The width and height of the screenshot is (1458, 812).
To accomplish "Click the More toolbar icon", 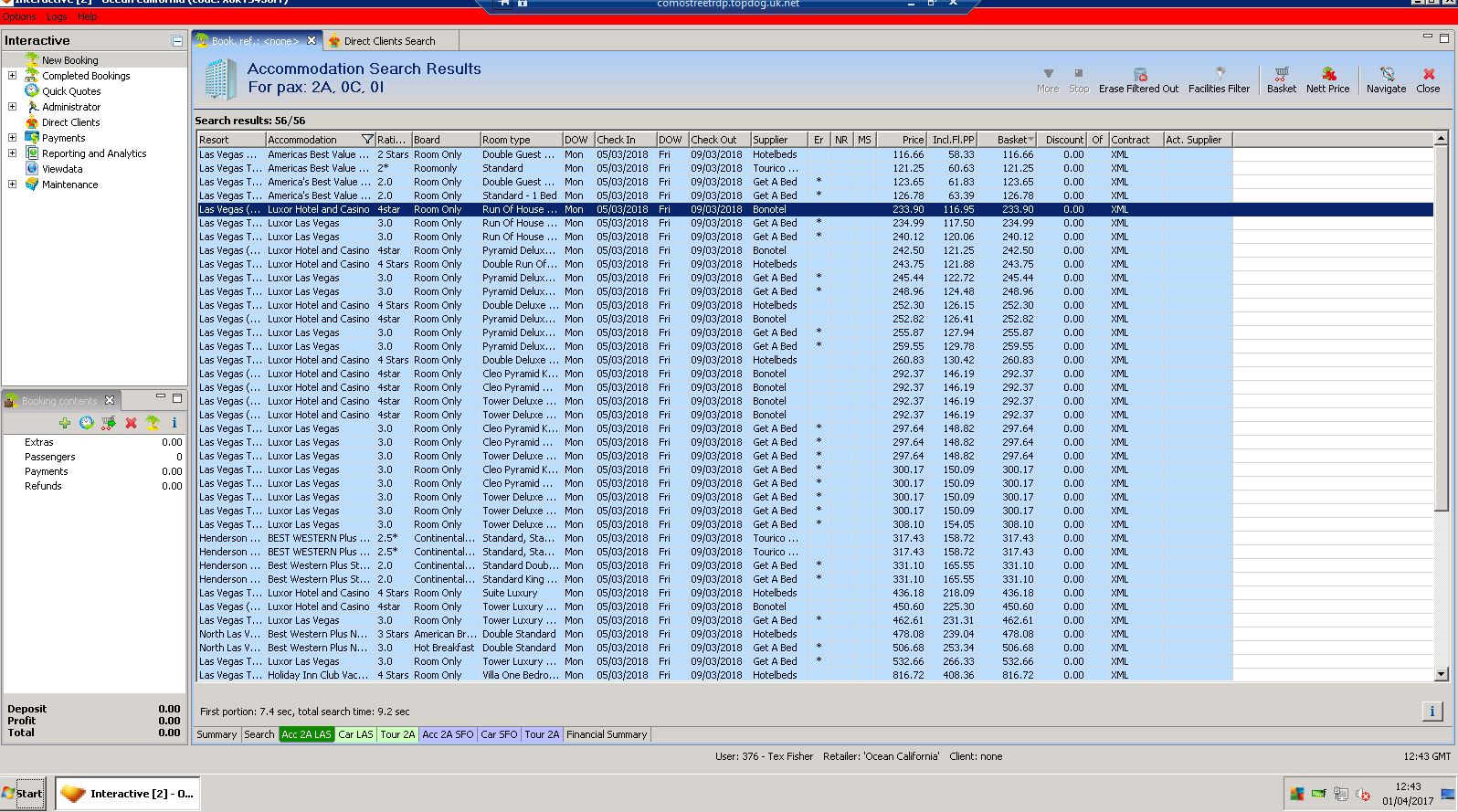I will 1048,74.
